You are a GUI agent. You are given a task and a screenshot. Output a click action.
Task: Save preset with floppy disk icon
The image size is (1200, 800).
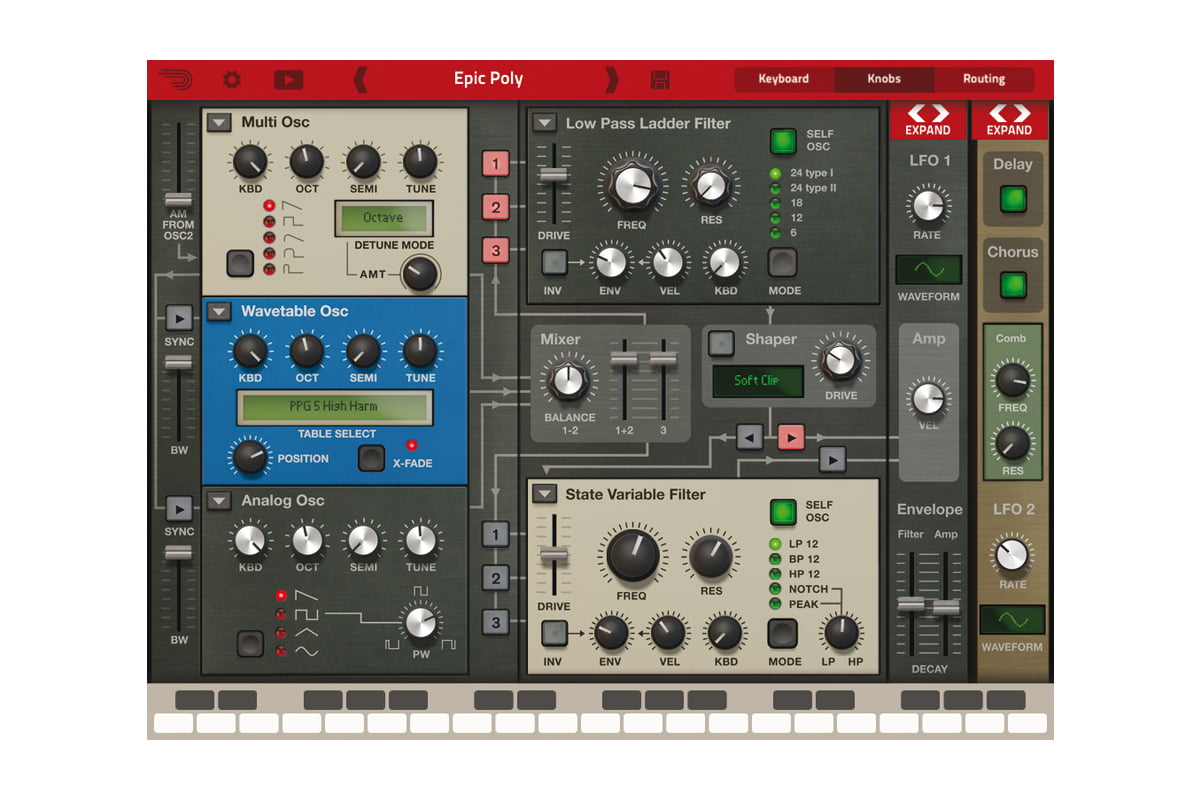pos(660,80)
